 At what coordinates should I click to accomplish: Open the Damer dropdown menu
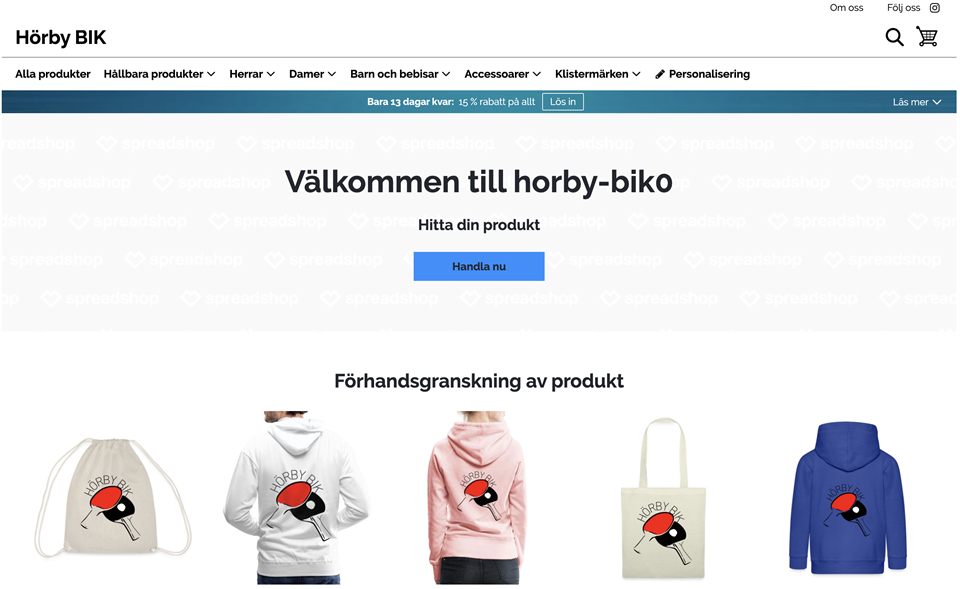312,74
